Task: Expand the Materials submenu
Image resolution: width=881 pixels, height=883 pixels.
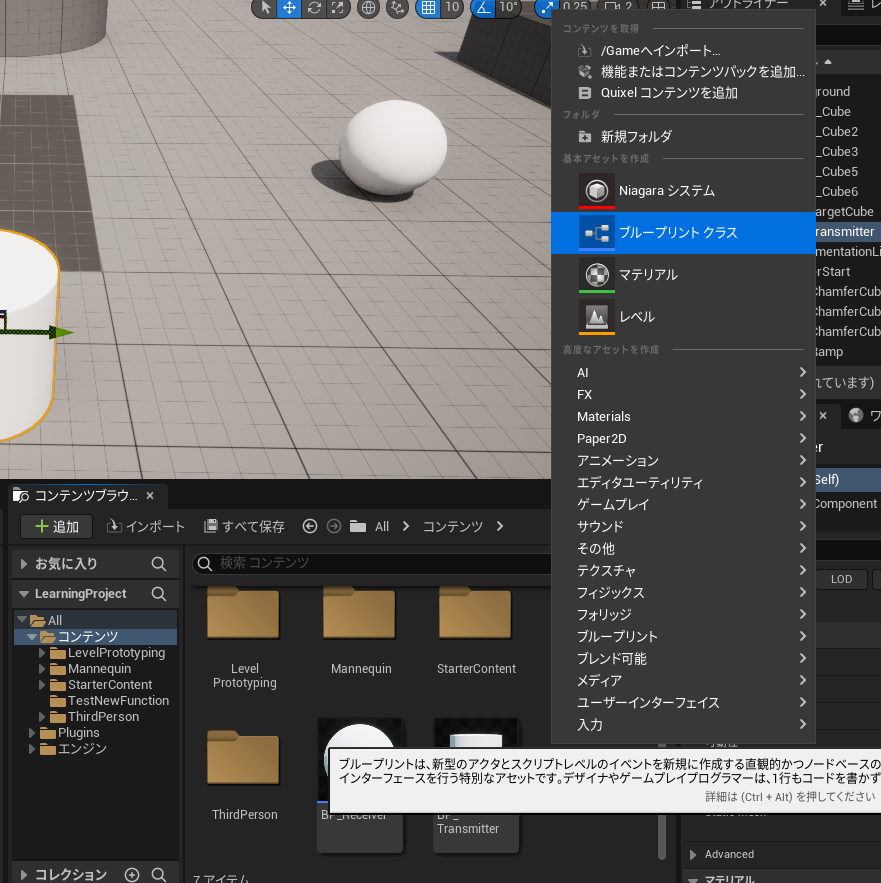Action: [683, 416]
